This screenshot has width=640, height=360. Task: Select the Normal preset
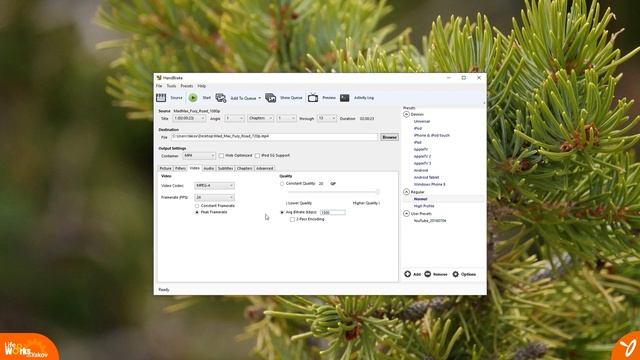pos(420,199)
